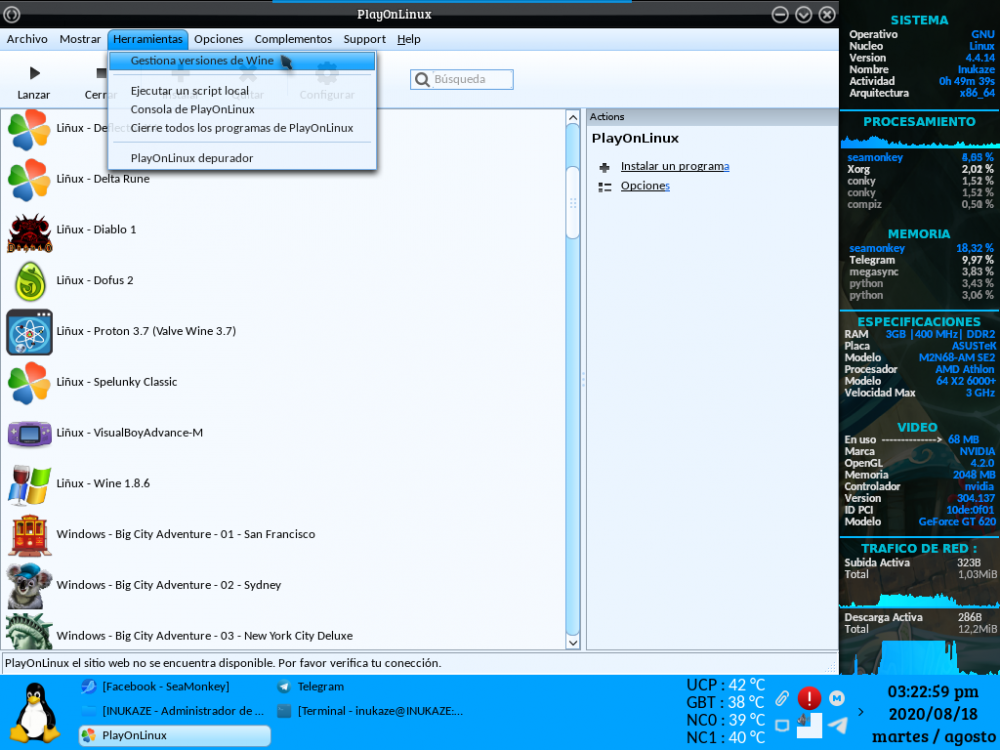The width and height of the screenshot is (1000, 750).
Task: Click the red exclamation alert tray icon
Action: point(809,698)
